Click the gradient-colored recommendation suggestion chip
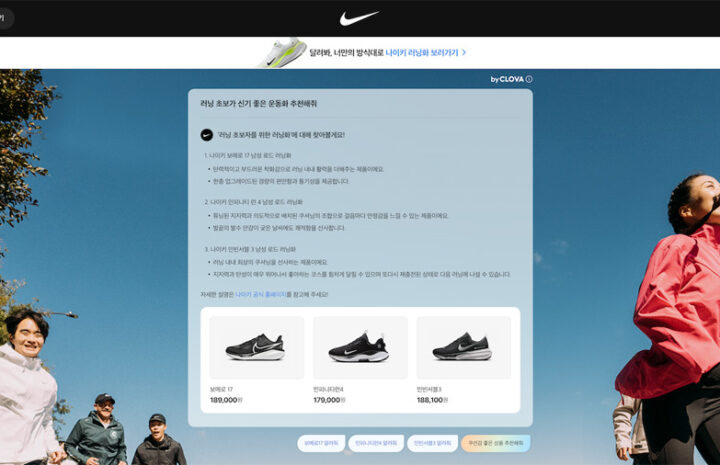720x465 pixels. click(x=496, y=443)
